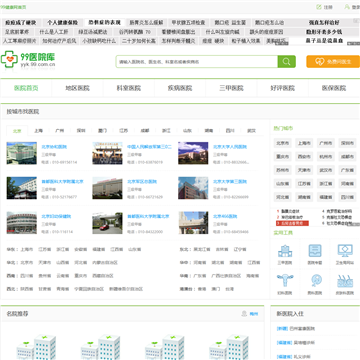Image resolution: width=360 pixels, height=360 pixels.
Task: Select the 男科医院 male symbol icon
Action: (x=315, y=280)
